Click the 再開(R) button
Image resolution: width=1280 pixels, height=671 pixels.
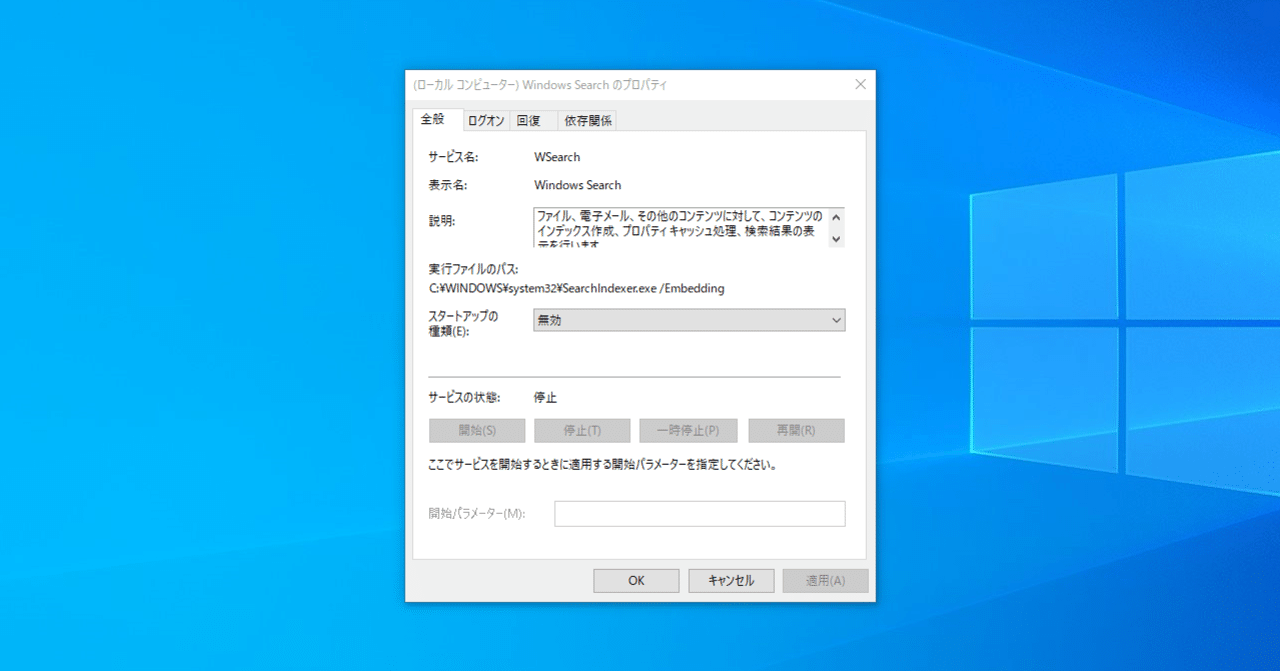click(796, 431)
